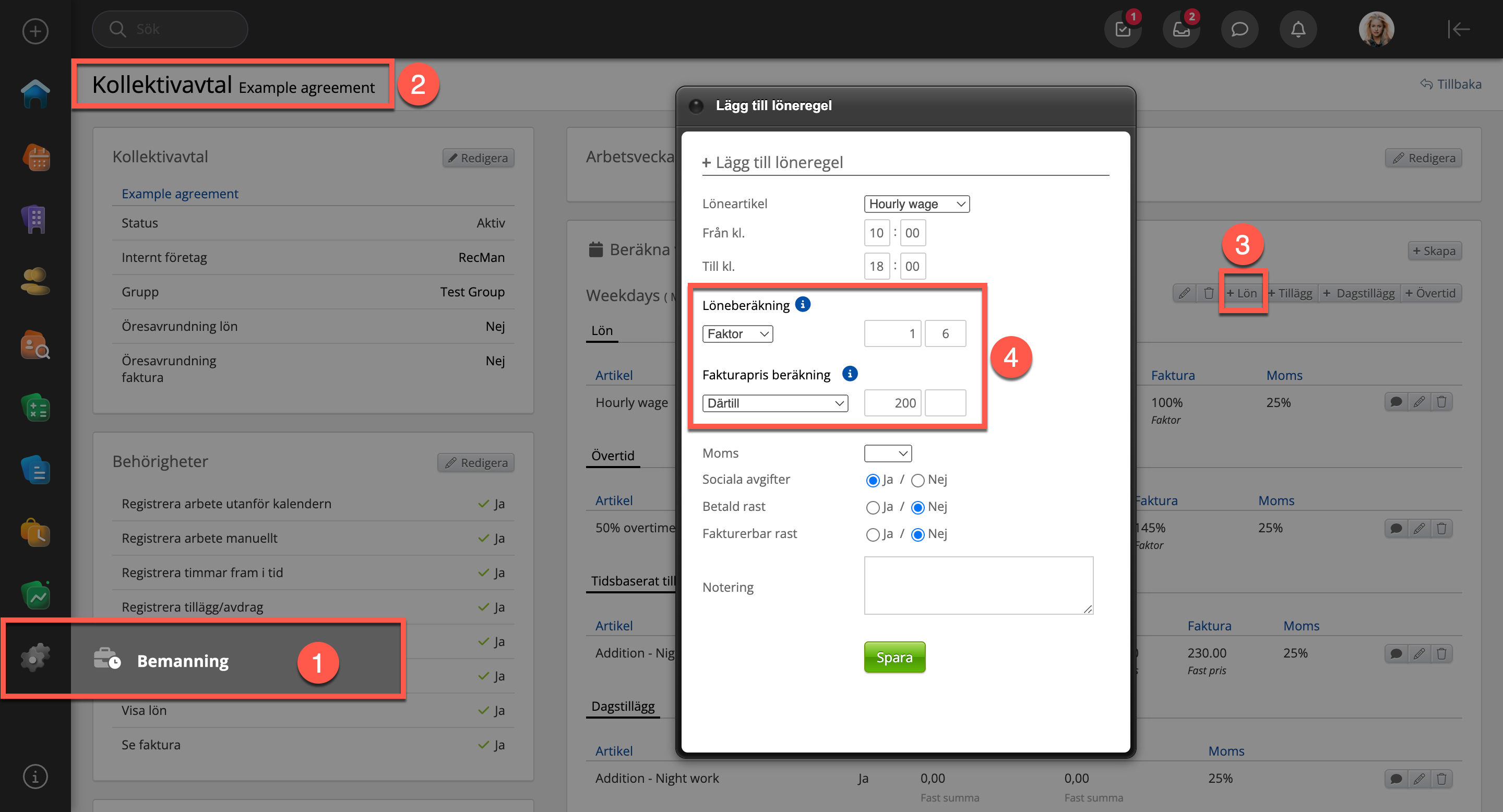
Task: Open the Faktor dropdown under Löneberäkning
Action: (x=737, y=333)
